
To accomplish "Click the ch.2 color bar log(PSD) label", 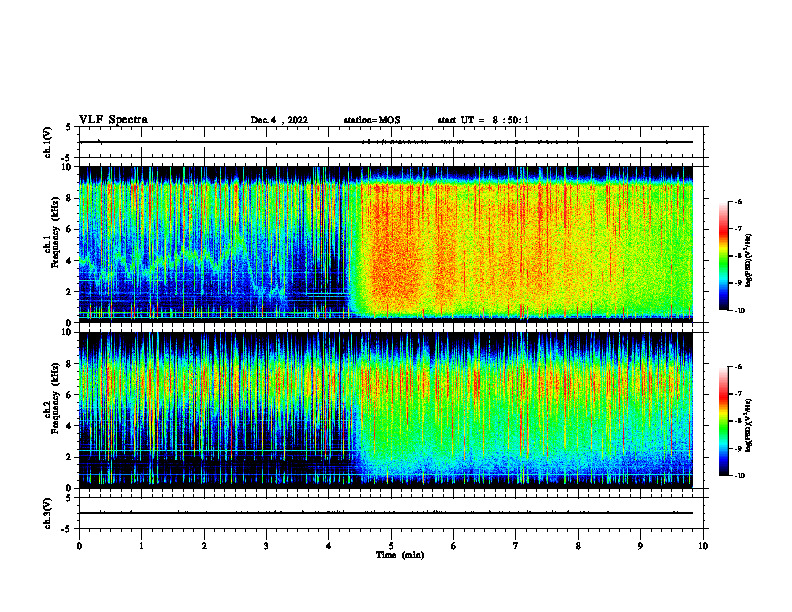I will (749, 425).
